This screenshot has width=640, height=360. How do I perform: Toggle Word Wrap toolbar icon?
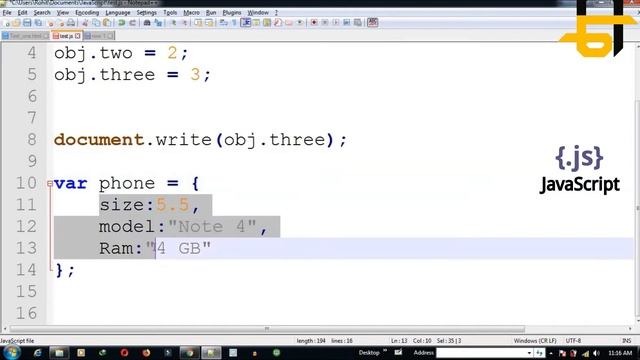(x=223, y=23)
